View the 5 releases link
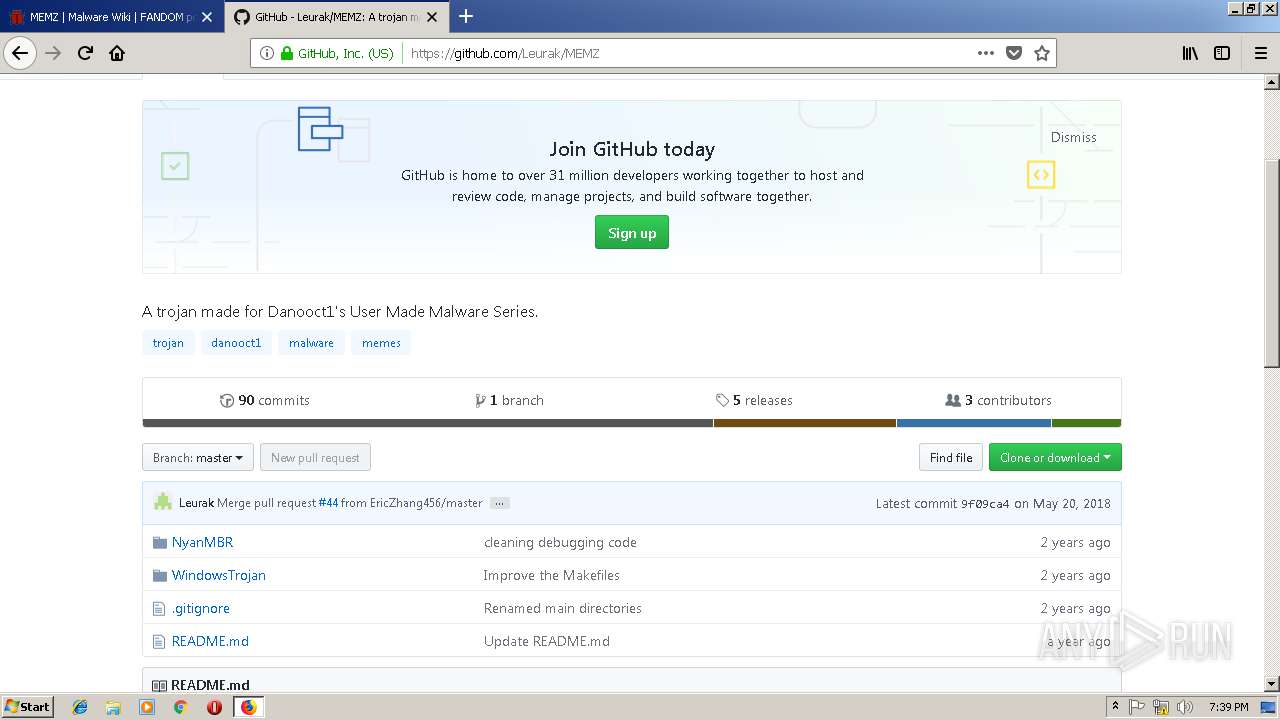The image size is (1280, 720). pos(754,400)
